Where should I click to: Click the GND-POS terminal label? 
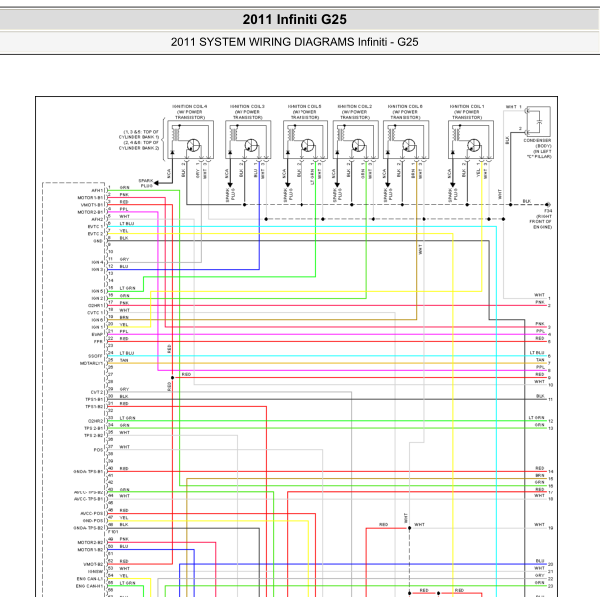(x=93, y=520)
